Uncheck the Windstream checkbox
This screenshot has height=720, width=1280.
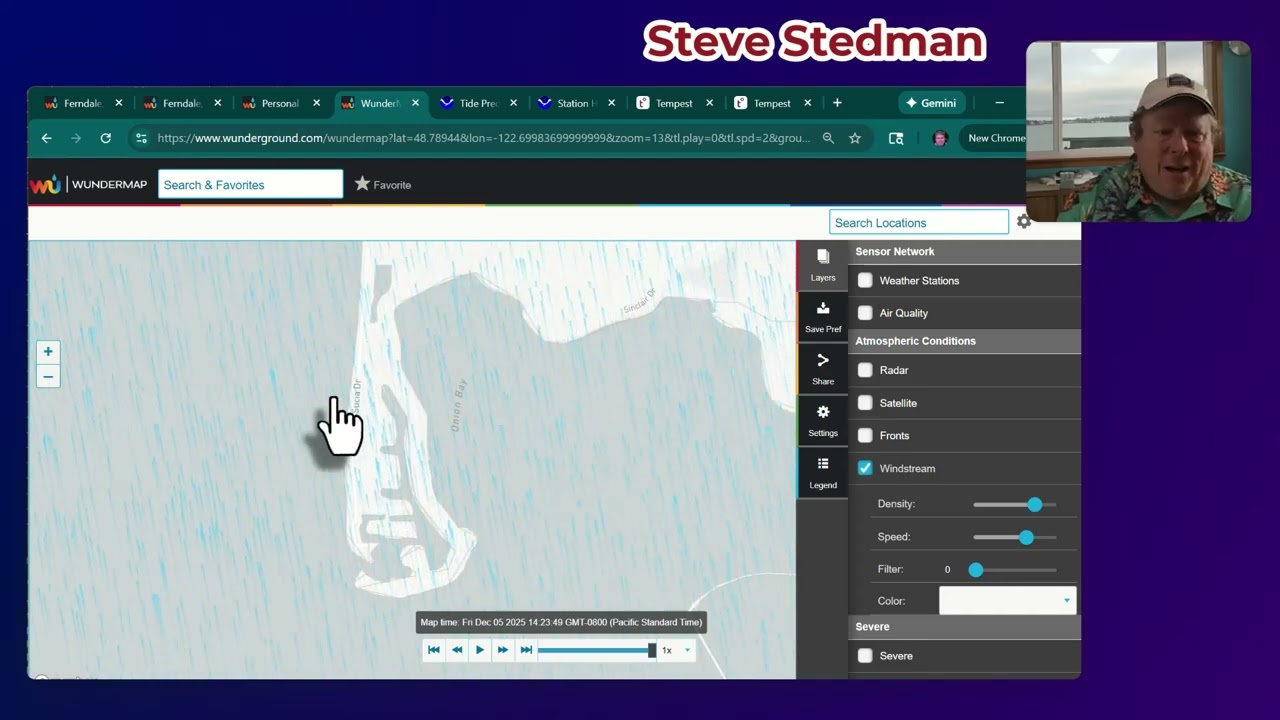click(x=865, y=468)
